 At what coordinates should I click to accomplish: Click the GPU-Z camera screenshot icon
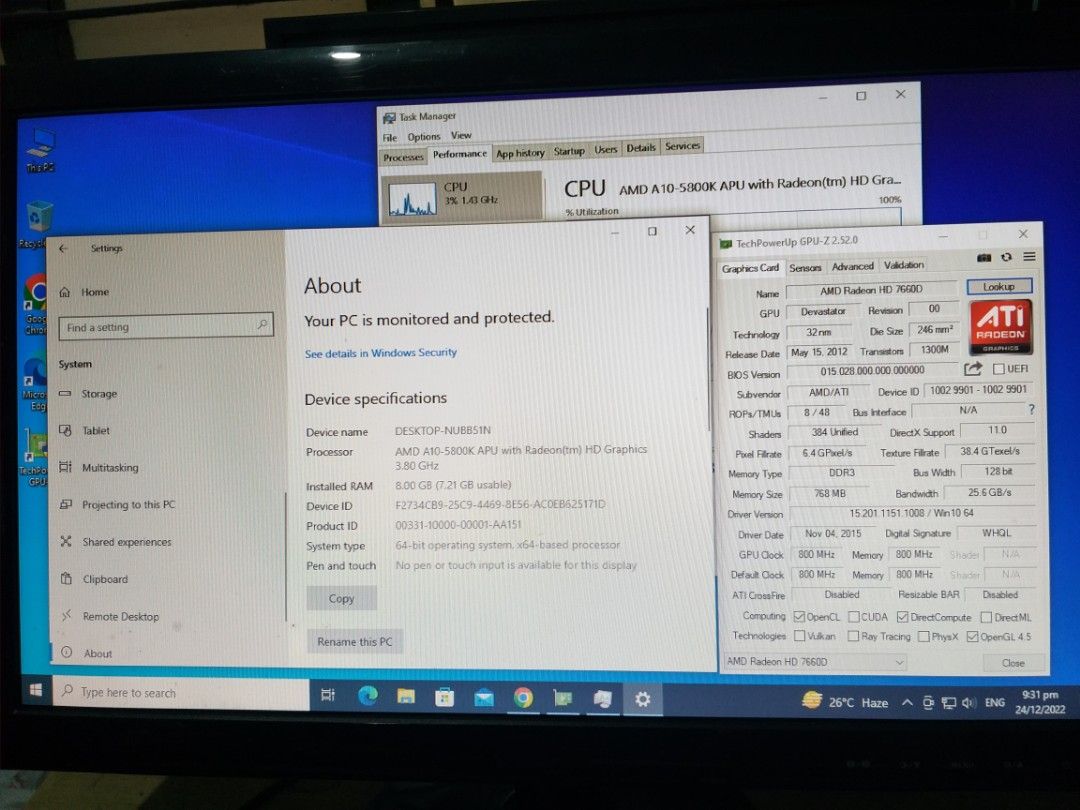tap(983, 257)
